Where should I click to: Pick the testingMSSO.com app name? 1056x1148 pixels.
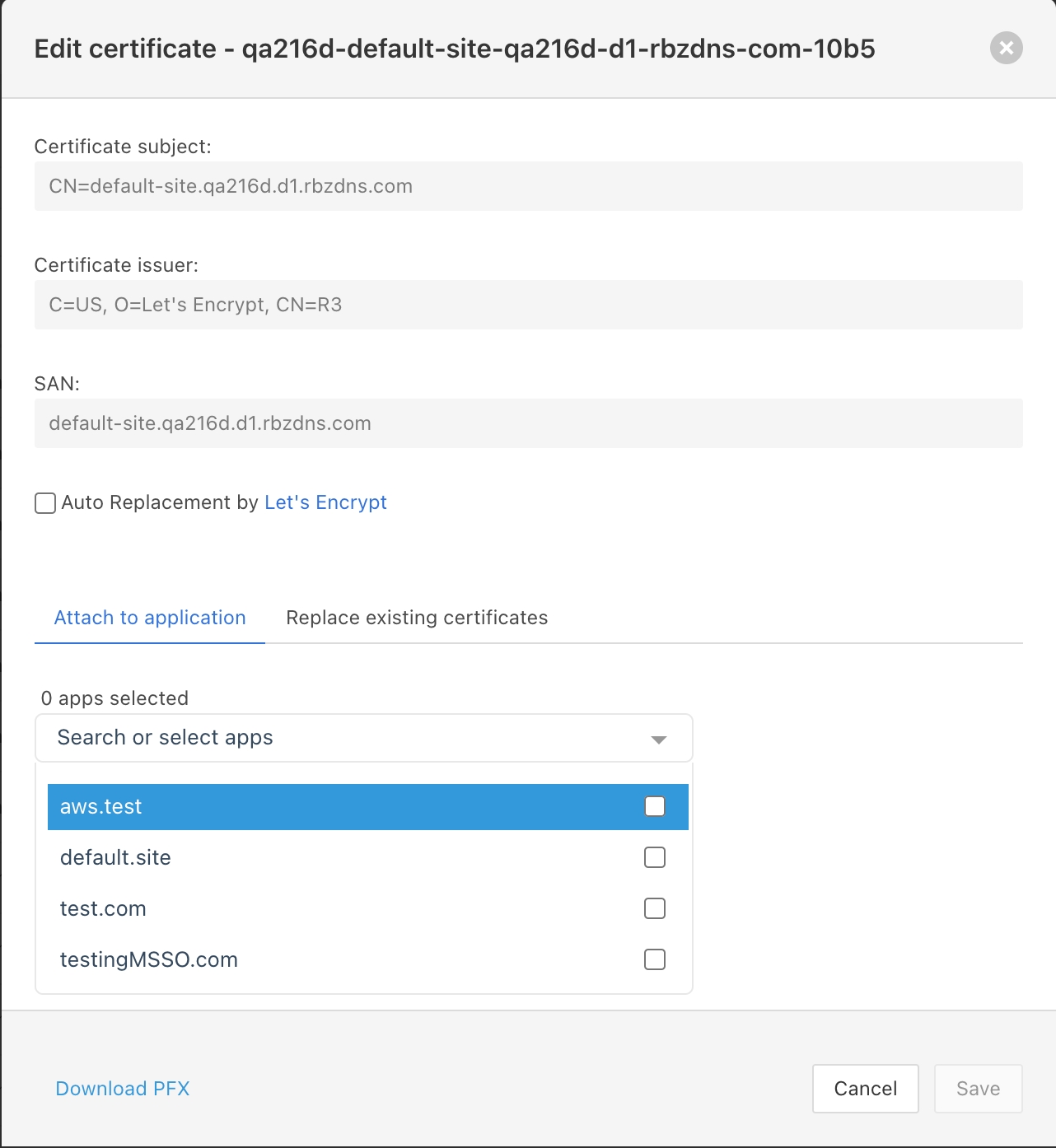[x=149, y=959]
